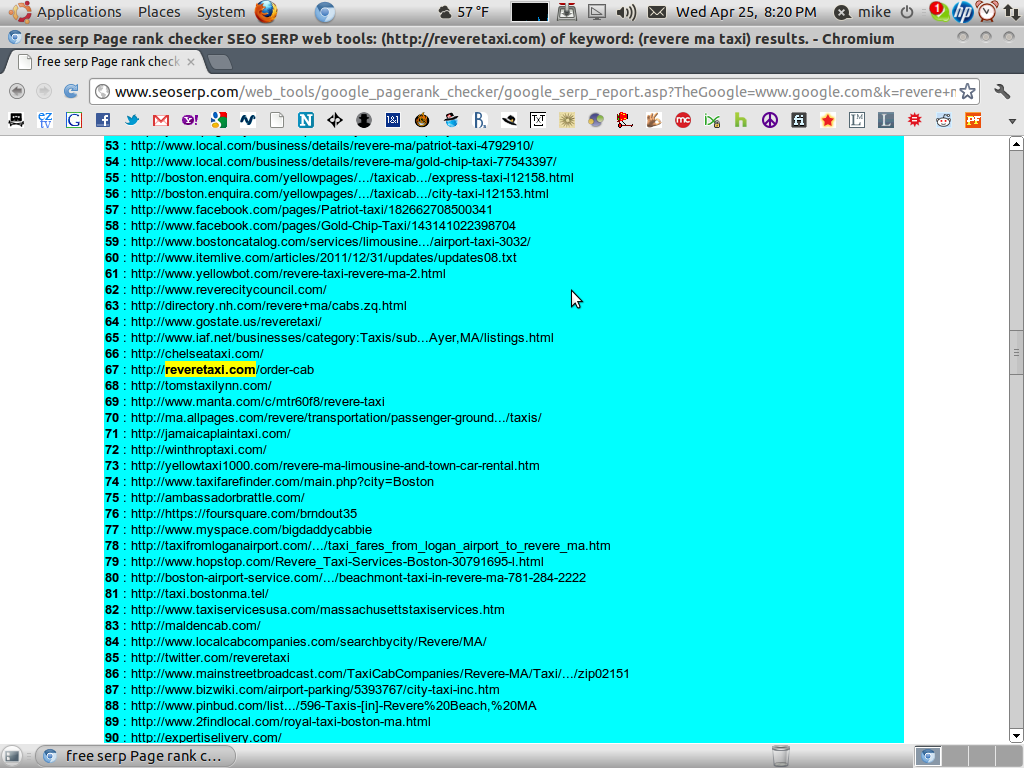This screenshot has height=768, width=1024.
Task: Click the date and time clock
Action: tap(746, 12)
